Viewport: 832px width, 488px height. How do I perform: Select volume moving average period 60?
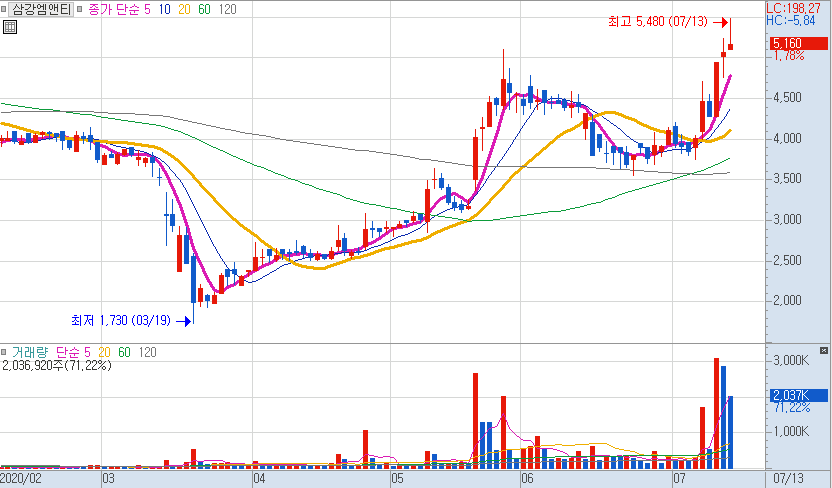point(124,352)
